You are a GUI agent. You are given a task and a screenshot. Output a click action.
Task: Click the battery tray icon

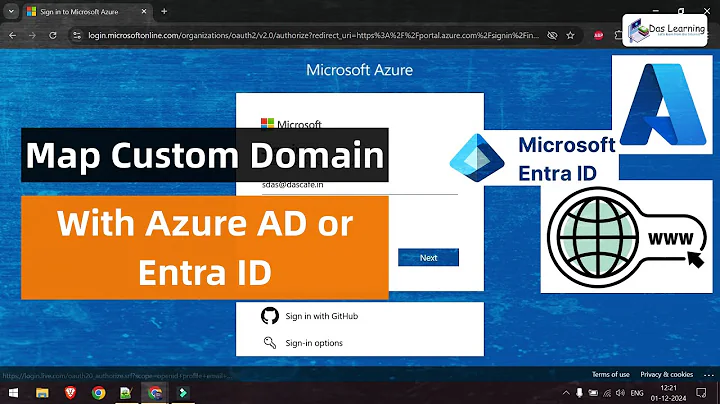[593, 393]
